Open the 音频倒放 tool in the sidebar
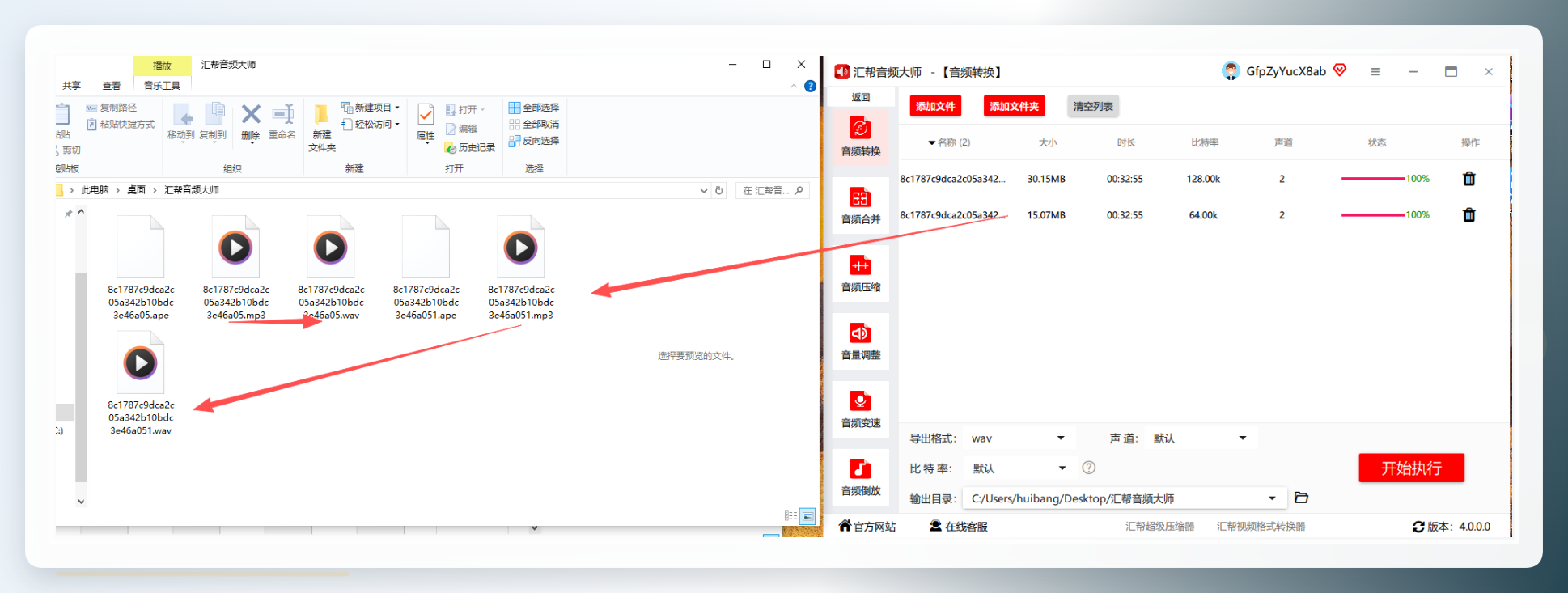Viewport: 1568px width, 593px height. (x=860, y=477)
